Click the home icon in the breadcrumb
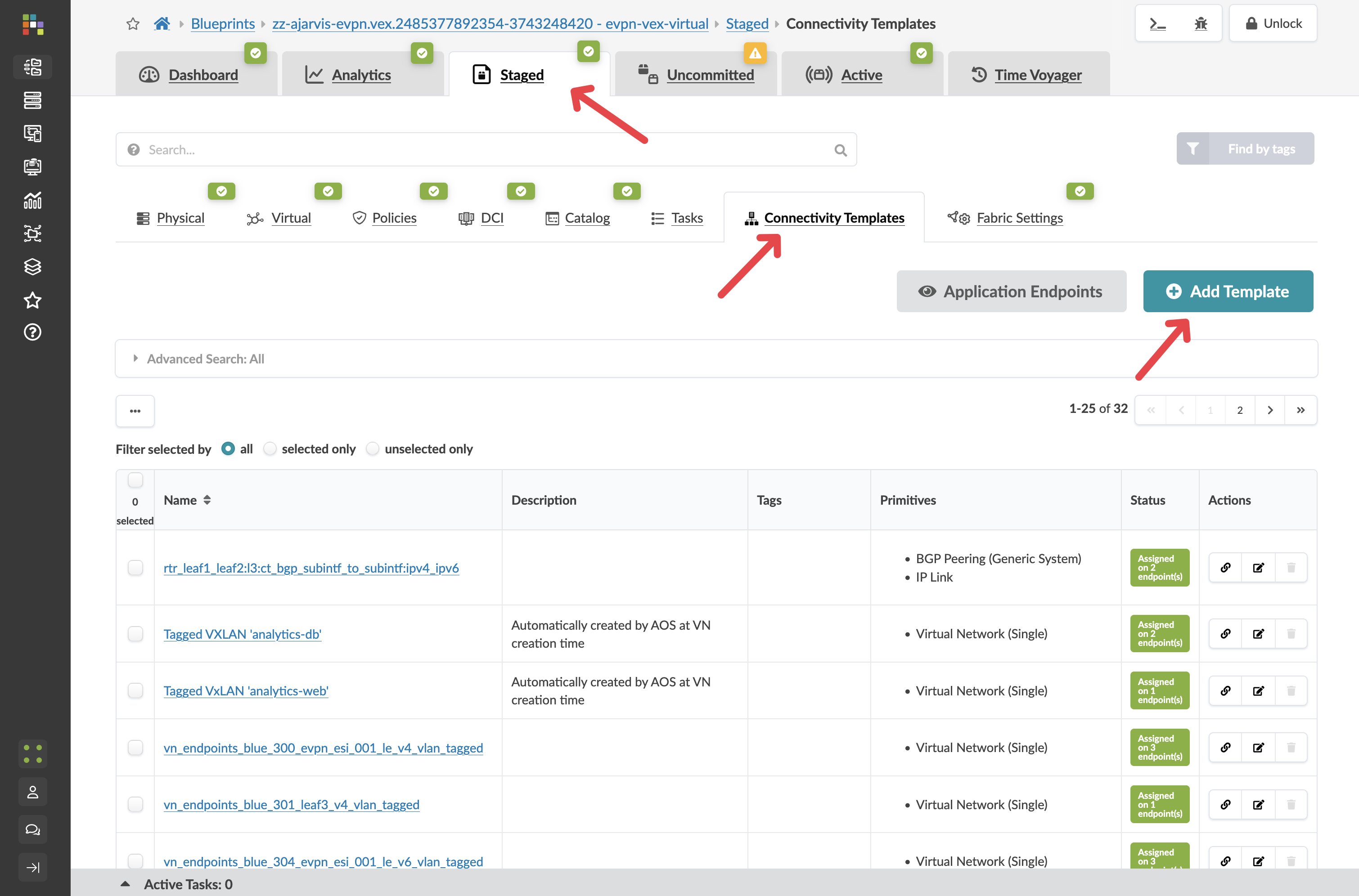 coord(162,23)
